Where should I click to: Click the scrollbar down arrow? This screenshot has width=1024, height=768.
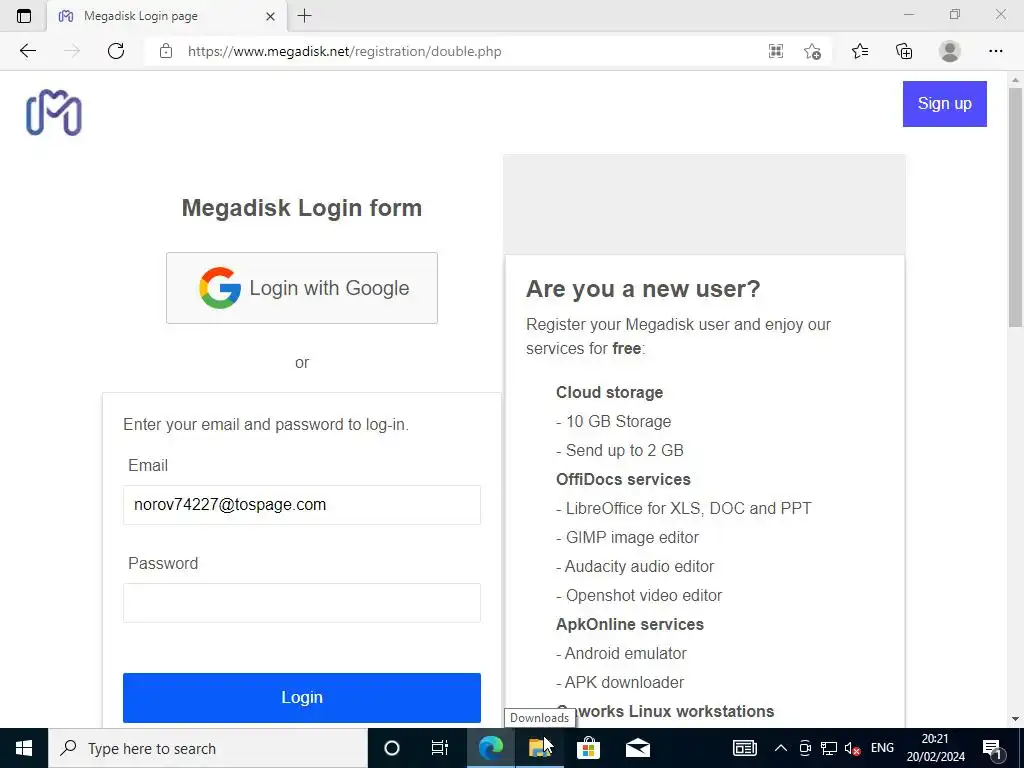pyautogui.click(x=1015, y=719)
